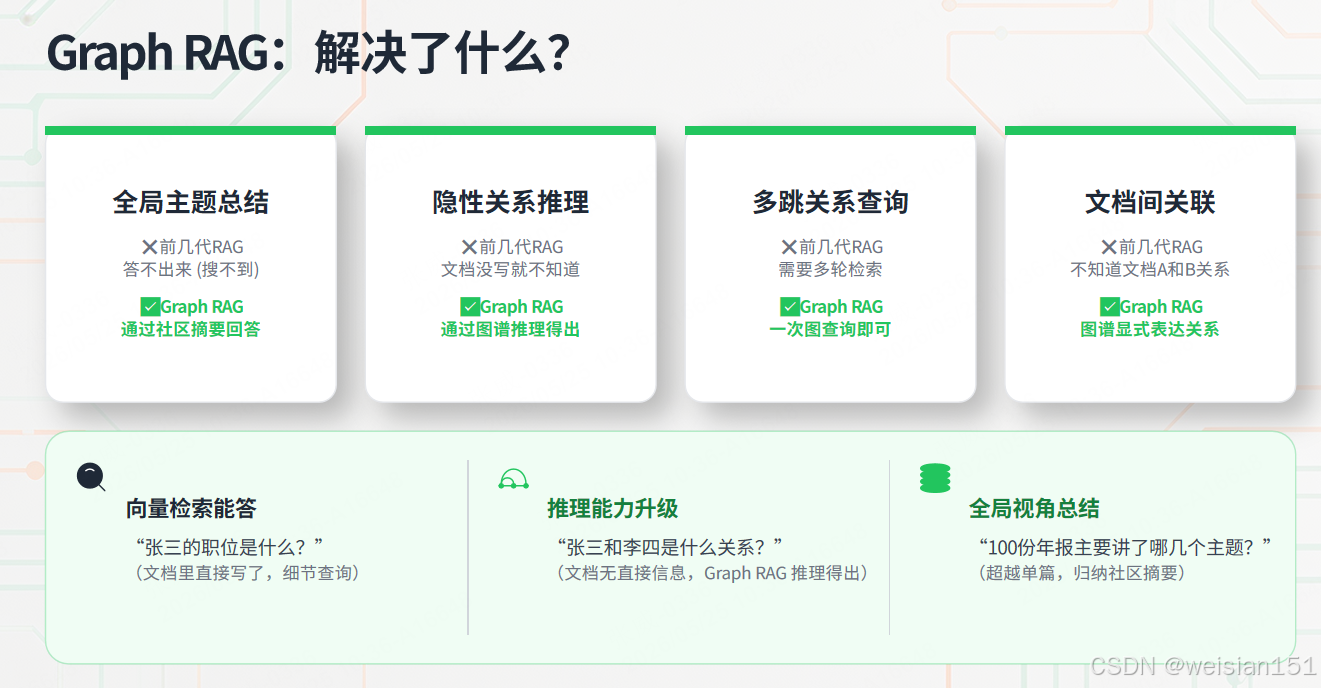This screenshot has width=1321, height=688.
Task: Click the quote "张三的职位是什么？"
Action: pos(229,547)
